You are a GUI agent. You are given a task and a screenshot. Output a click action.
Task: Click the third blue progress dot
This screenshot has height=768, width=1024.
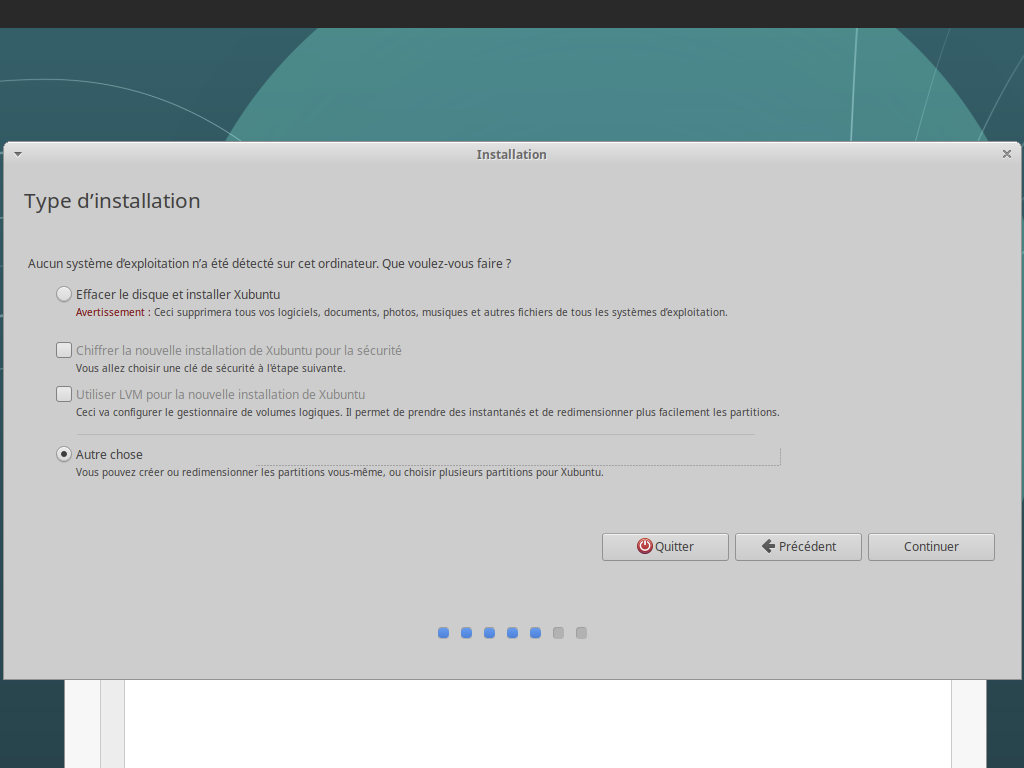489,633
